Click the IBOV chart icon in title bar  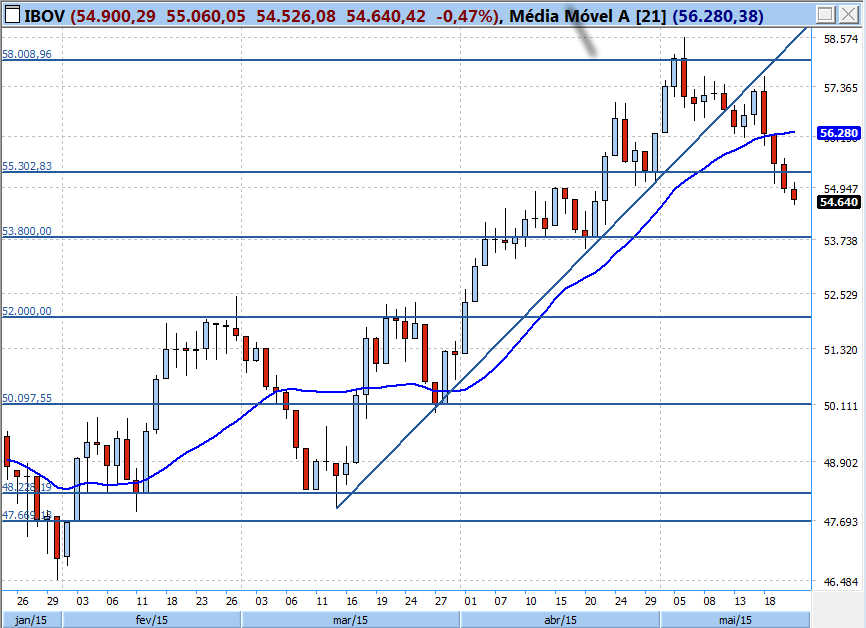tap(12, 15)
